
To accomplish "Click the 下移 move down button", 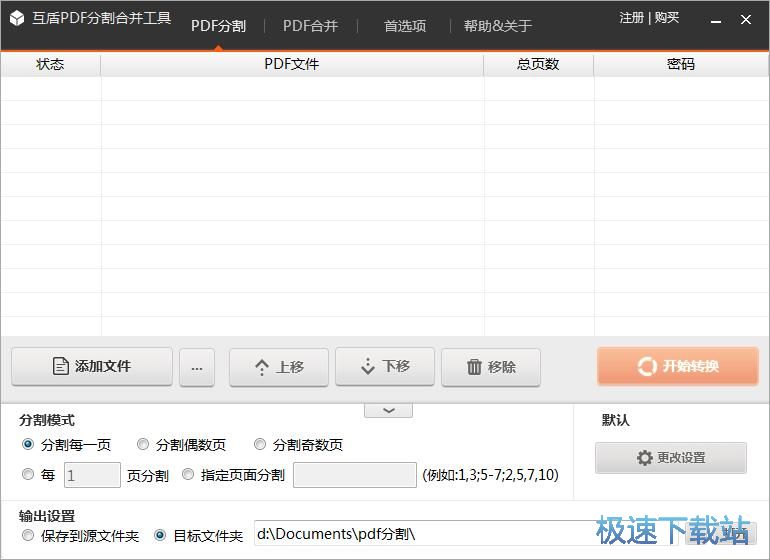I will point(385,366).
